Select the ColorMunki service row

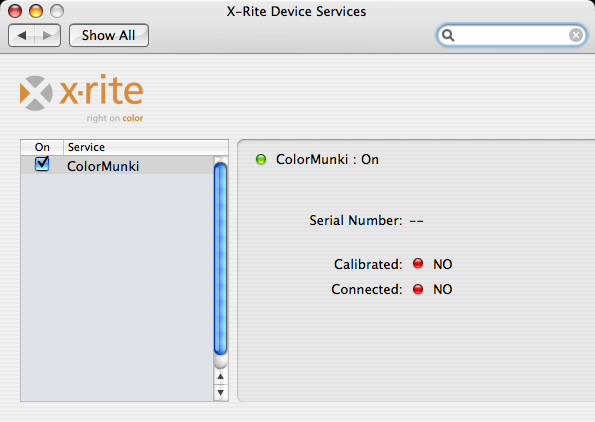117,166
